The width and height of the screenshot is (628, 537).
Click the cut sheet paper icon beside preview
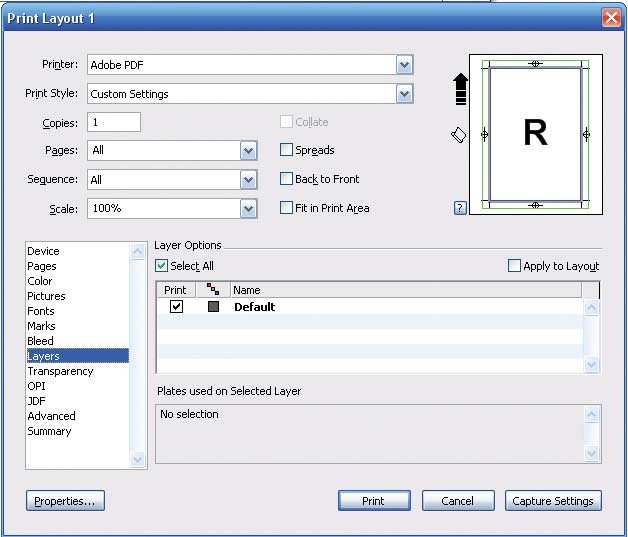pos(459,135)
